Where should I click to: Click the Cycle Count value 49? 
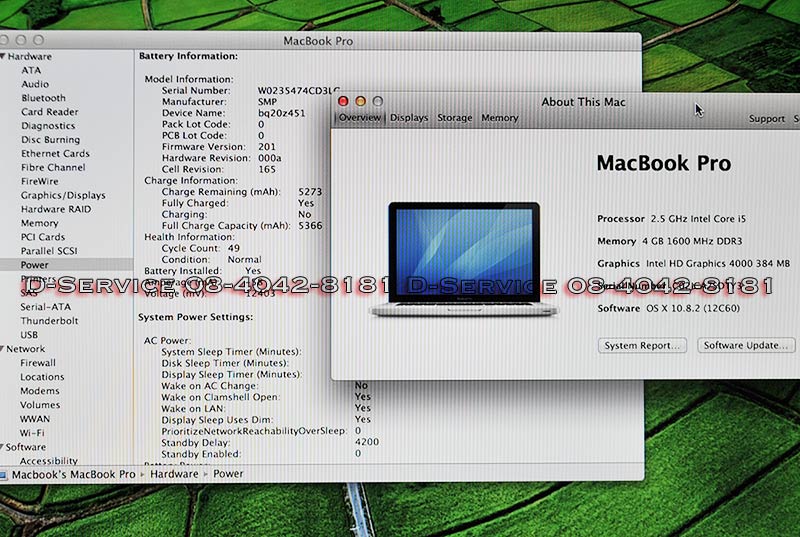(234, 248)
